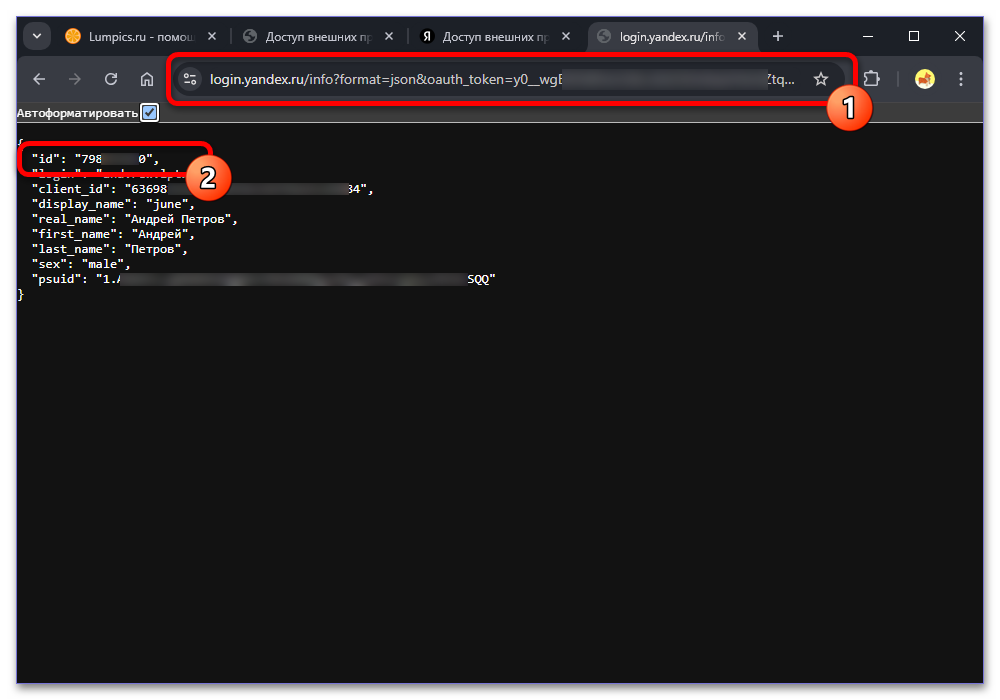
Task: Open the Chrome three-dot menu
Action: point(960,79)
